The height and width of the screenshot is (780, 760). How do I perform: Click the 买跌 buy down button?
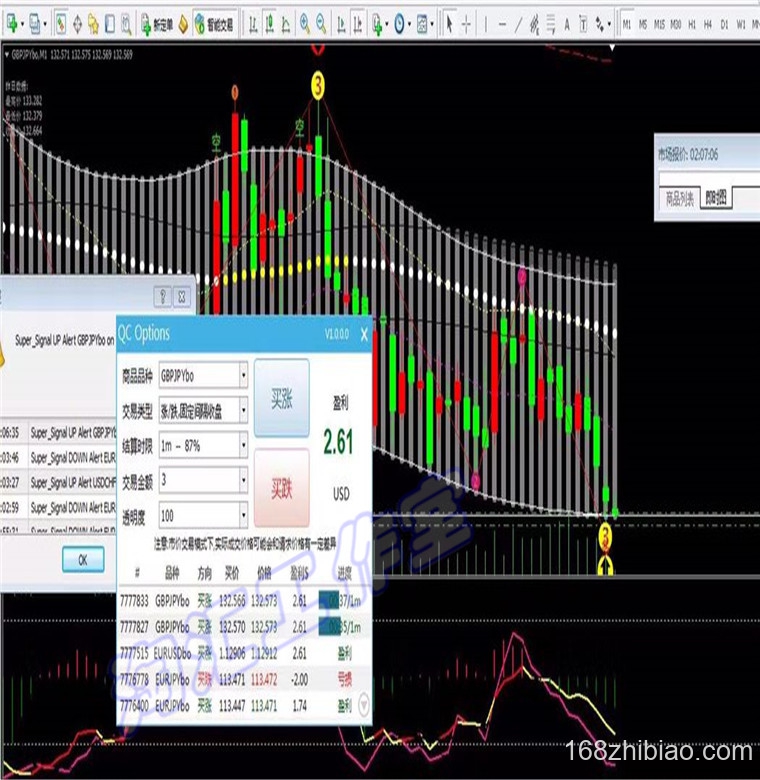pos(282,488)
